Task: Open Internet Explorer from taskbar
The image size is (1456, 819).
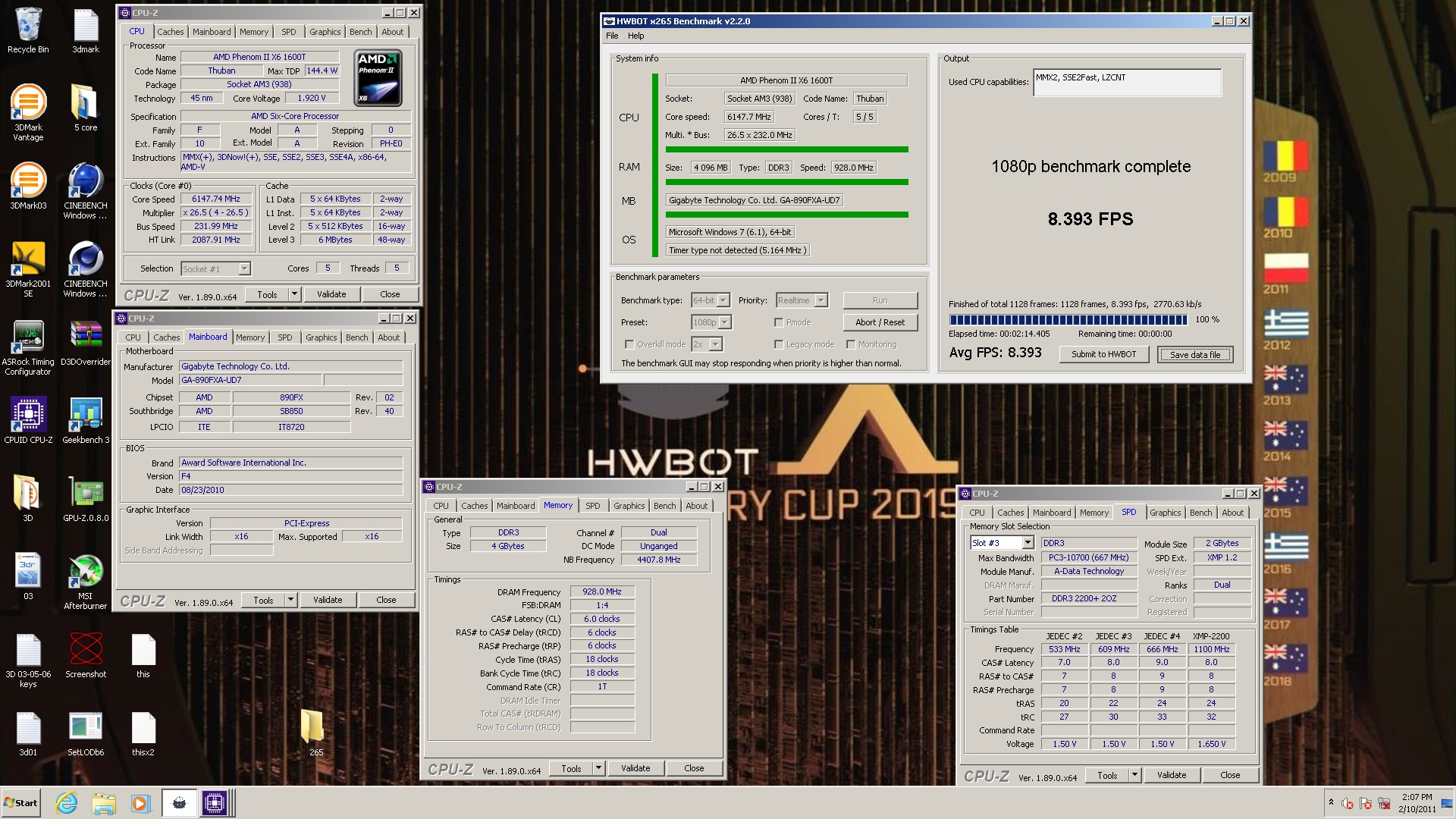Action: click(x=67, y=803)
